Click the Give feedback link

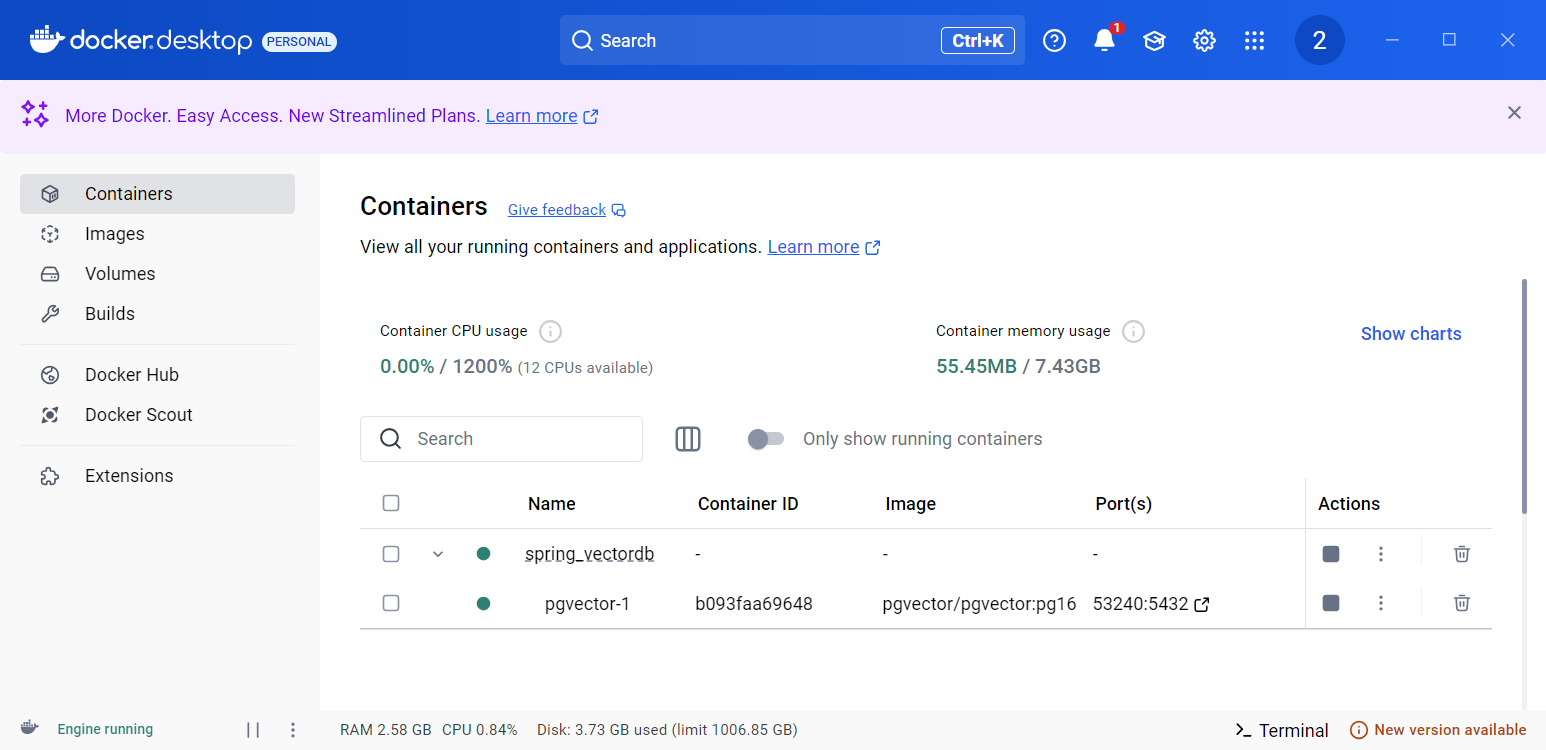coord(557,210)
